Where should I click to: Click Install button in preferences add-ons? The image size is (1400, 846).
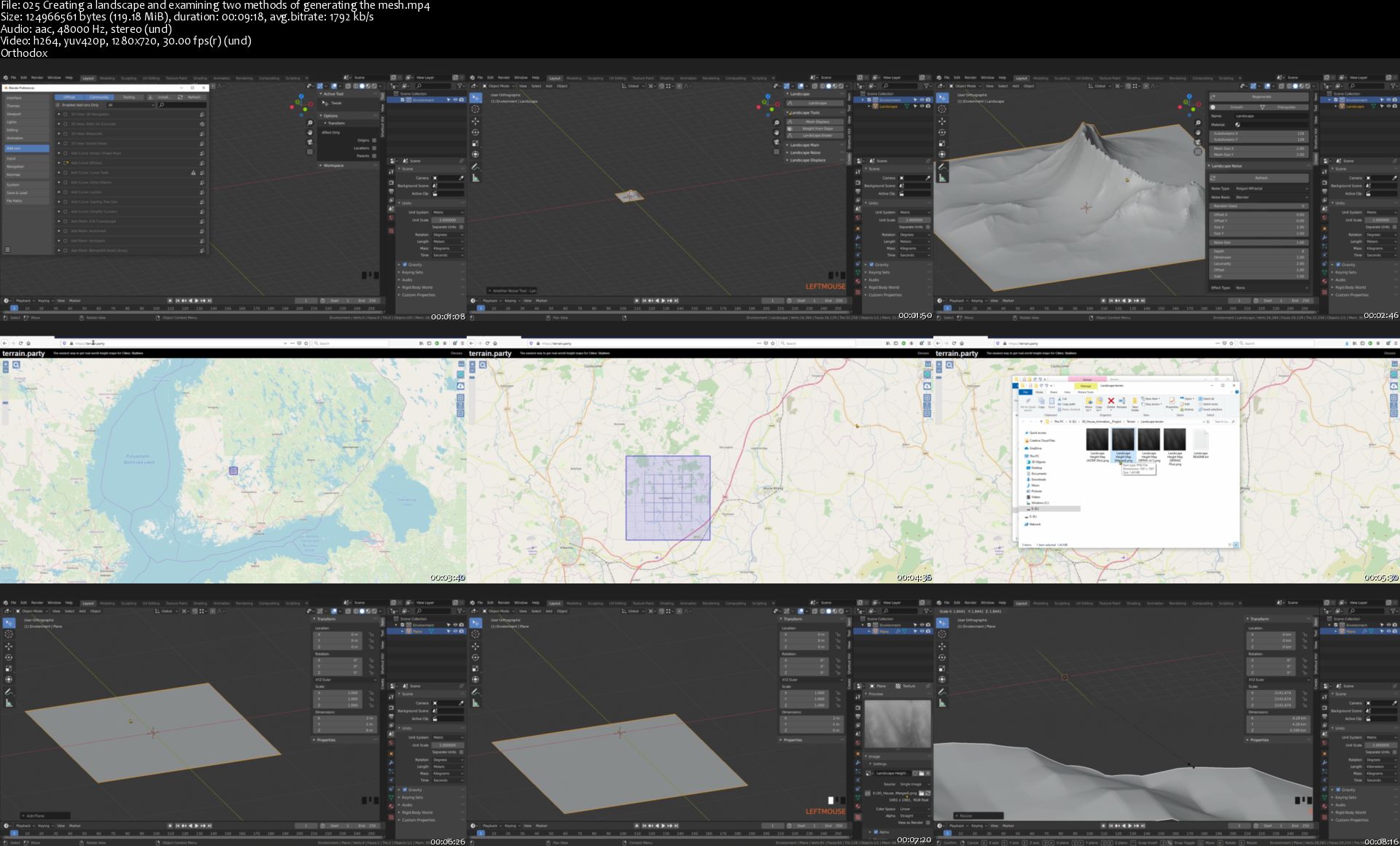coord(160,97)
